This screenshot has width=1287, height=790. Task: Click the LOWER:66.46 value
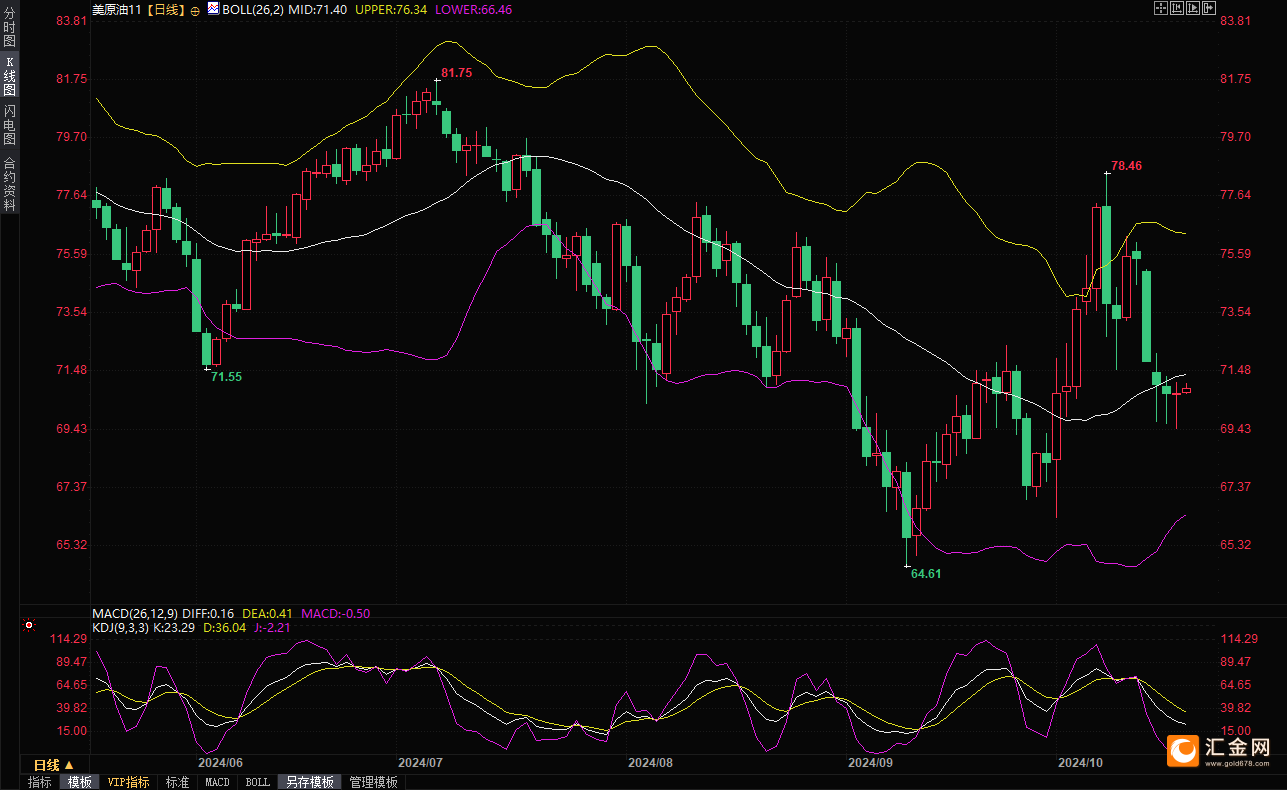tap(474, 9)
